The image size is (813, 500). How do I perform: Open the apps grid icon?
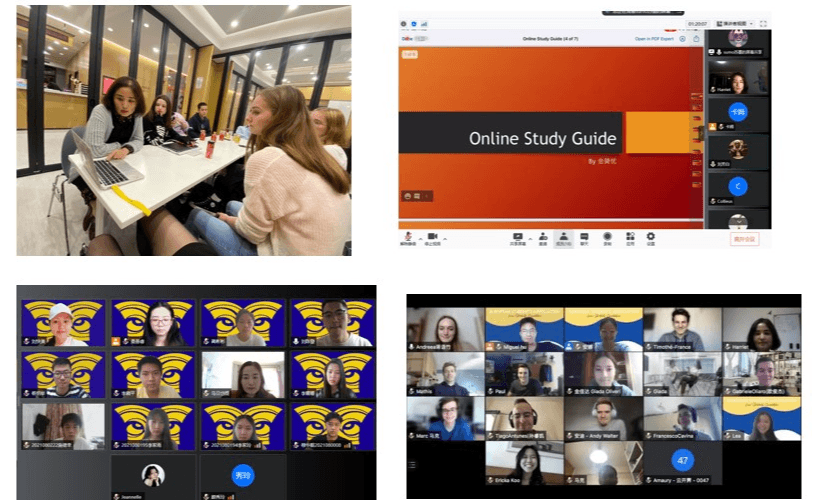click(x=629, y=236)
